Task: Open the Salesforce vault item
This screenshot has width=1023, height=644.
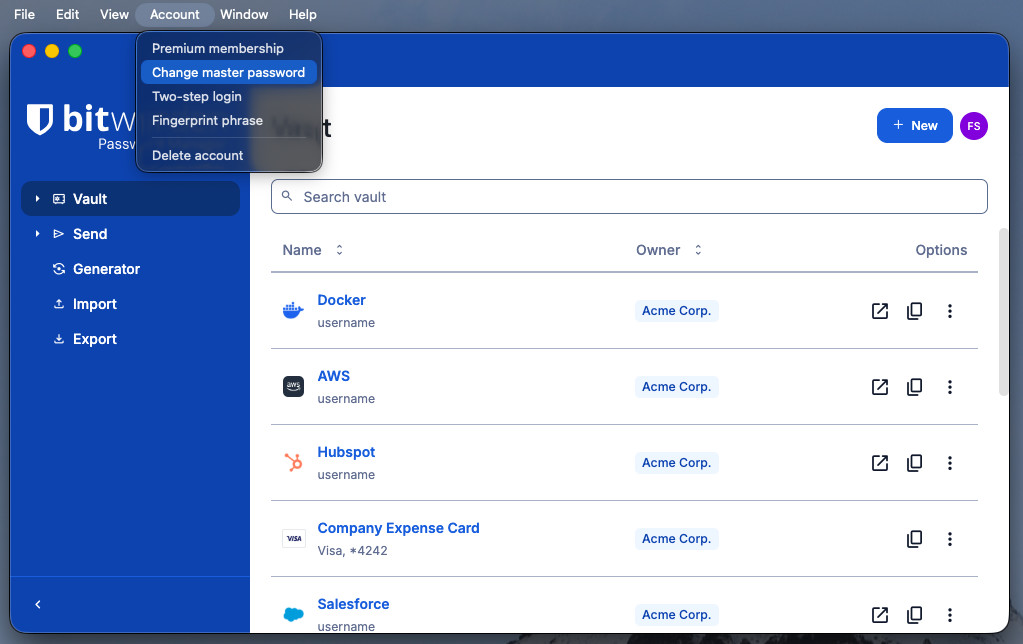Action: coord(353,604)
